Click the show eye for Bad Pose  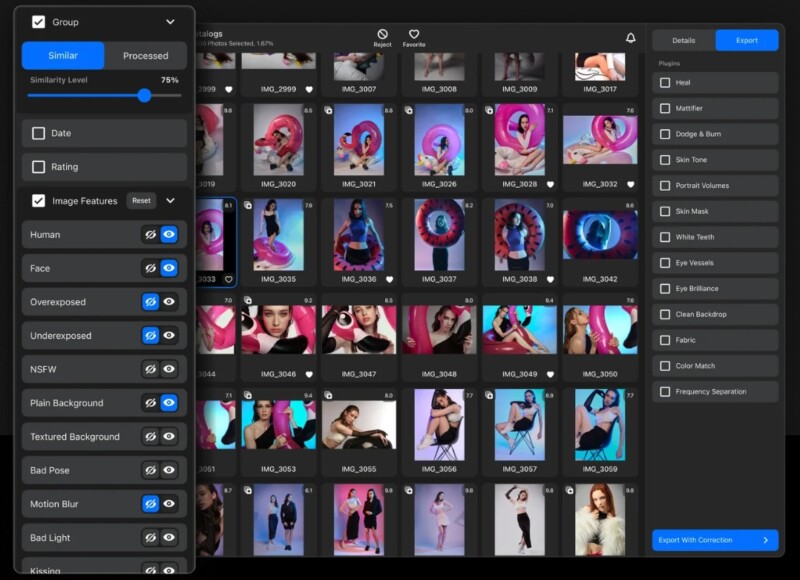[169, 470]
